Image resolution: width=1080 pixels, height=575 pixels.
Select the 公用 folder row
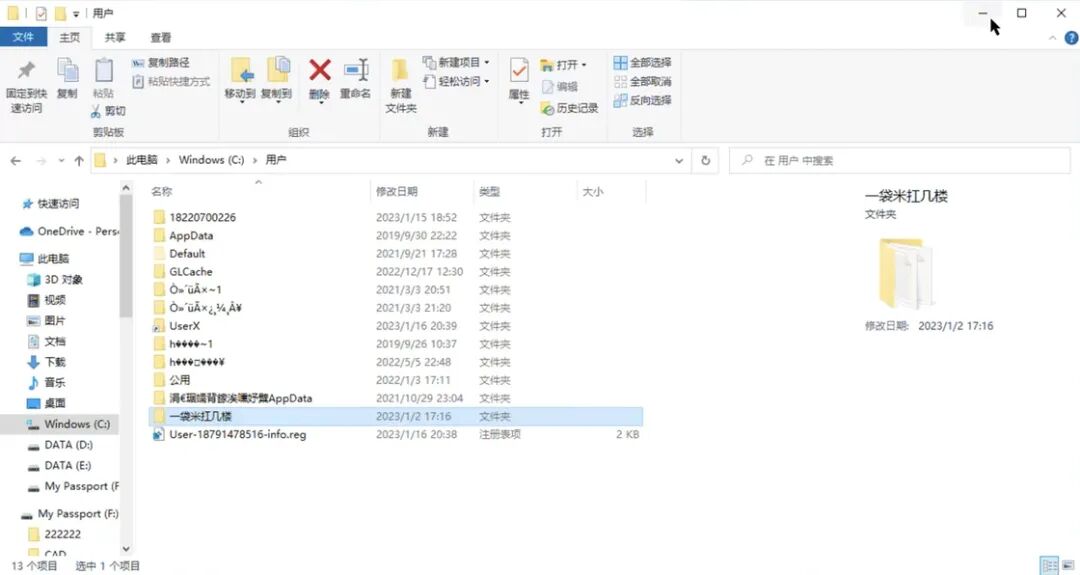[396, 380]
